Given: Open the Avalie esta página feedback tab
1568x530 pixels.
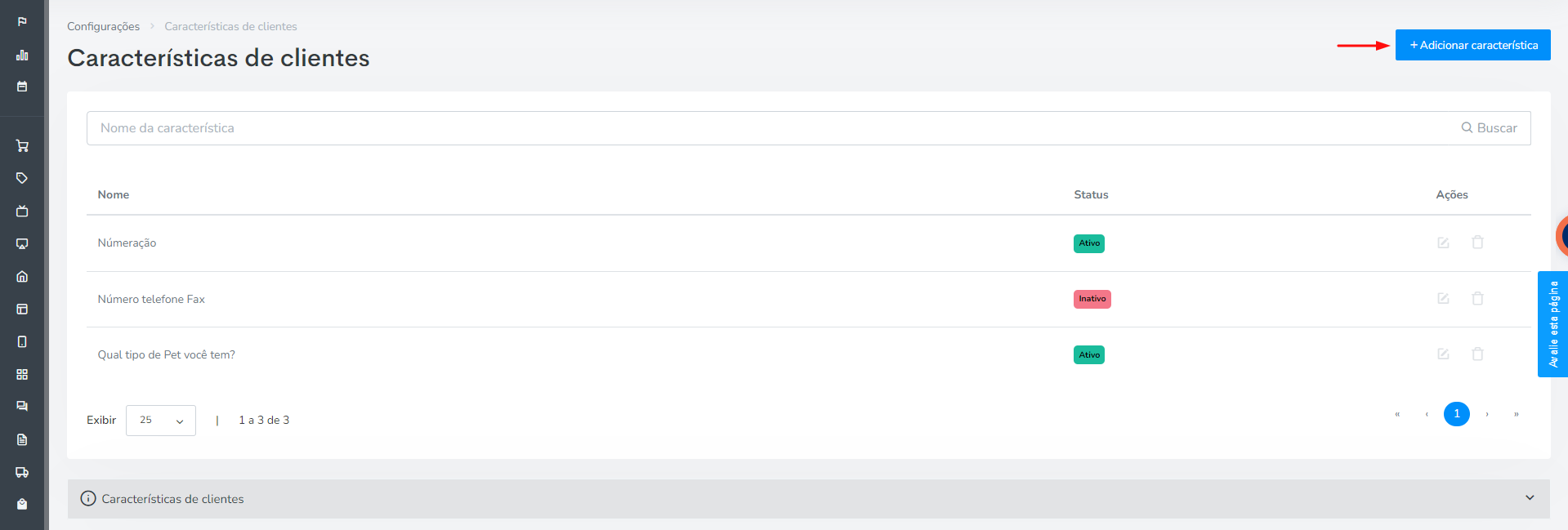Looking at the screenshot, I should tap(1552, 324).
